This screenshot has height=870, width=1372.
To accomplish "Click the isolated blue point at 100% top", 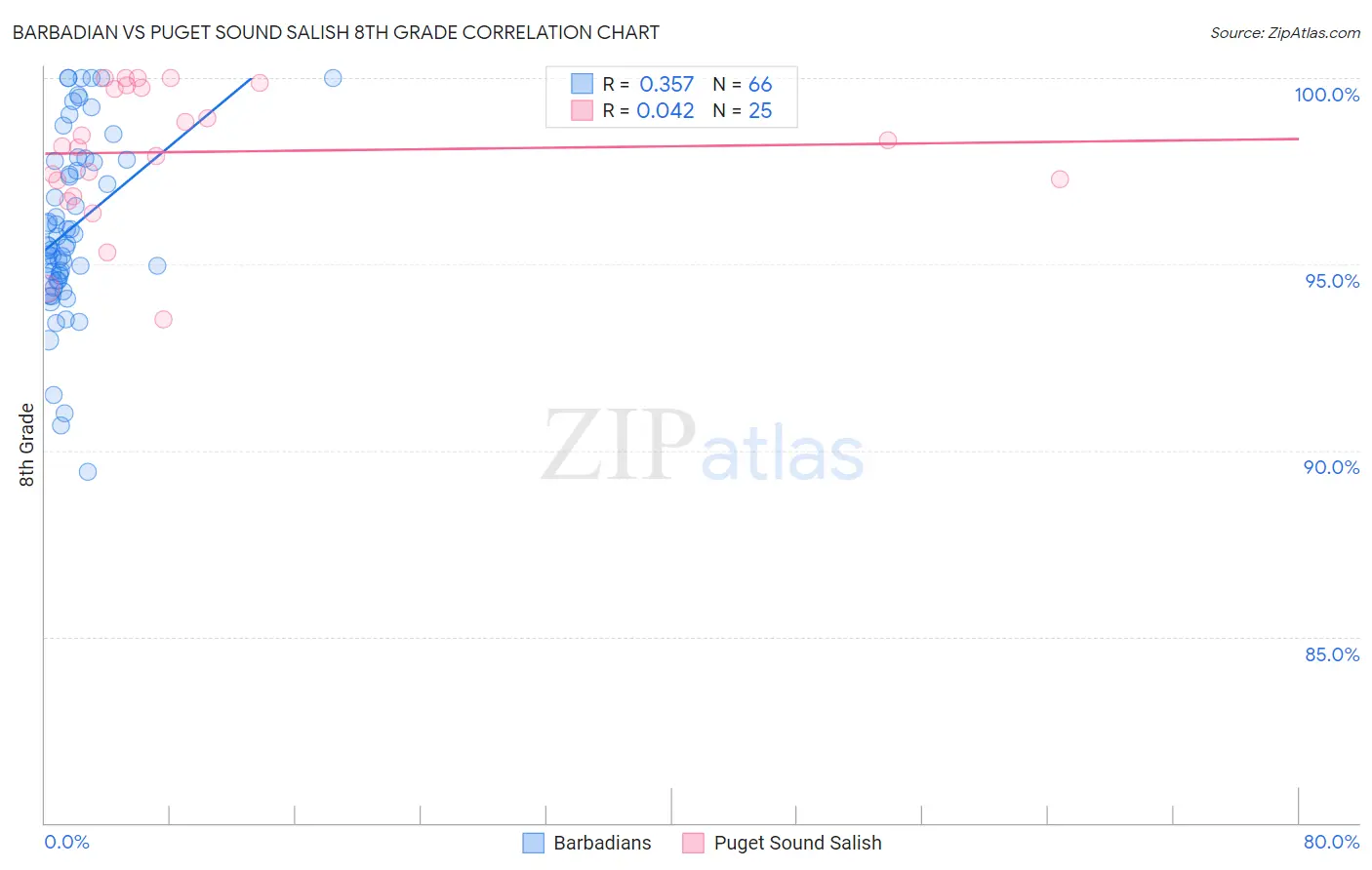I will tap(333, 78).
